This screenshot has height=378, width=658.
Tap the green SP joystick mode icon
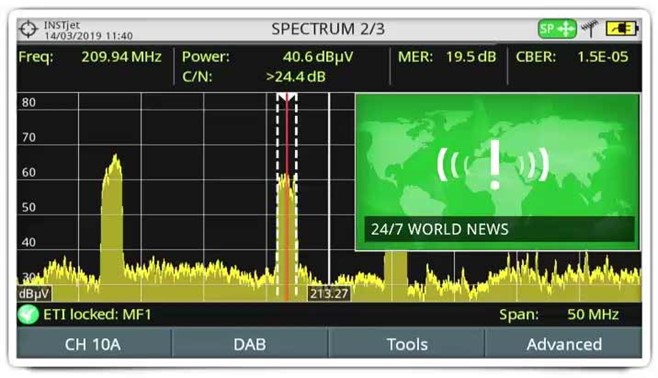pos(557,29)
